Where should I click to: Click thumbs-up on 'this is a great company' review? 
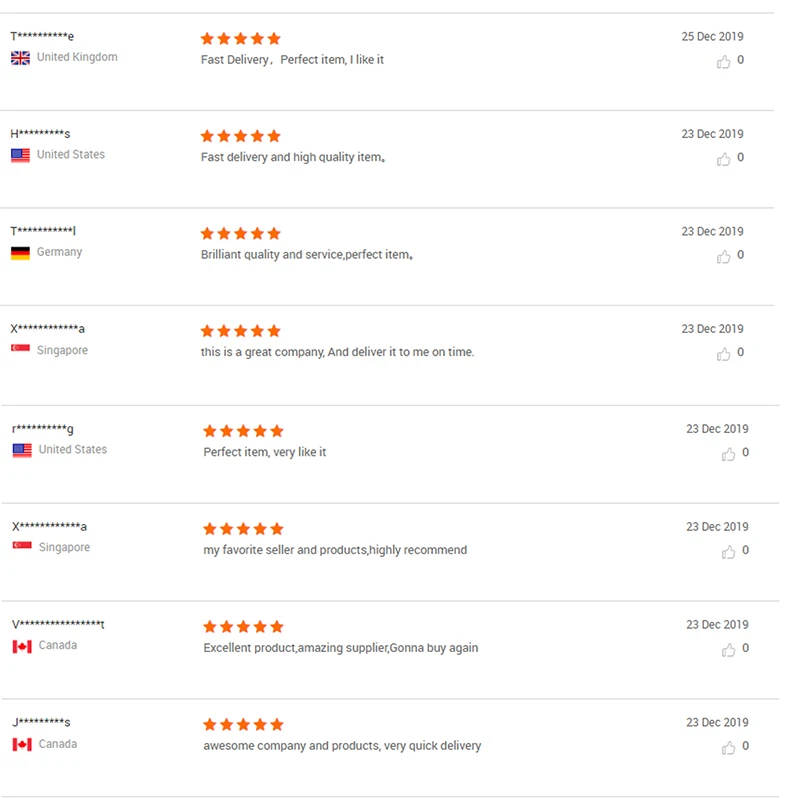[723, 353]
